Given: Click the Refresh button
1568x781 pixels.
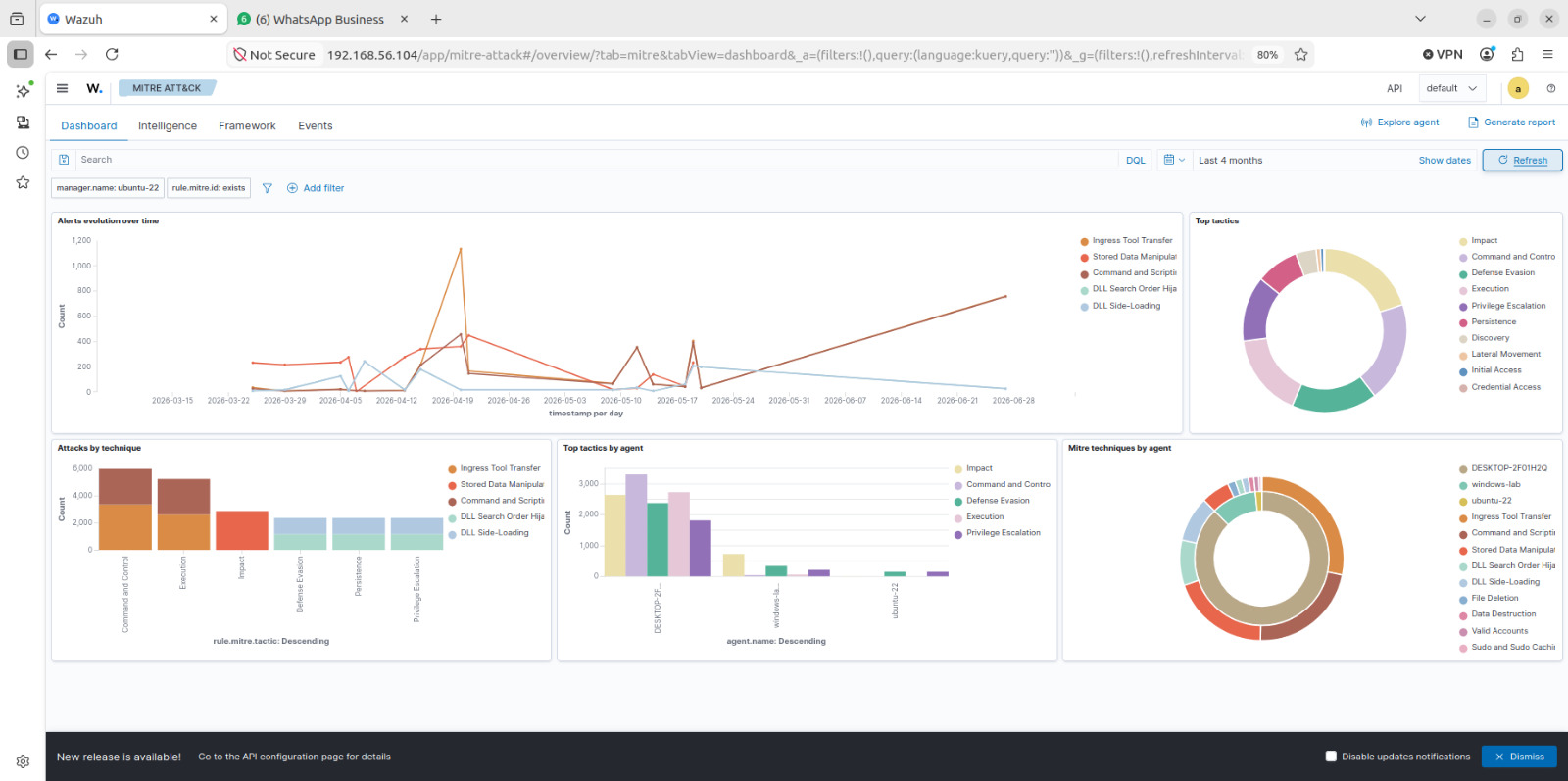Looking at the screenshot, I should [1522, 160].
